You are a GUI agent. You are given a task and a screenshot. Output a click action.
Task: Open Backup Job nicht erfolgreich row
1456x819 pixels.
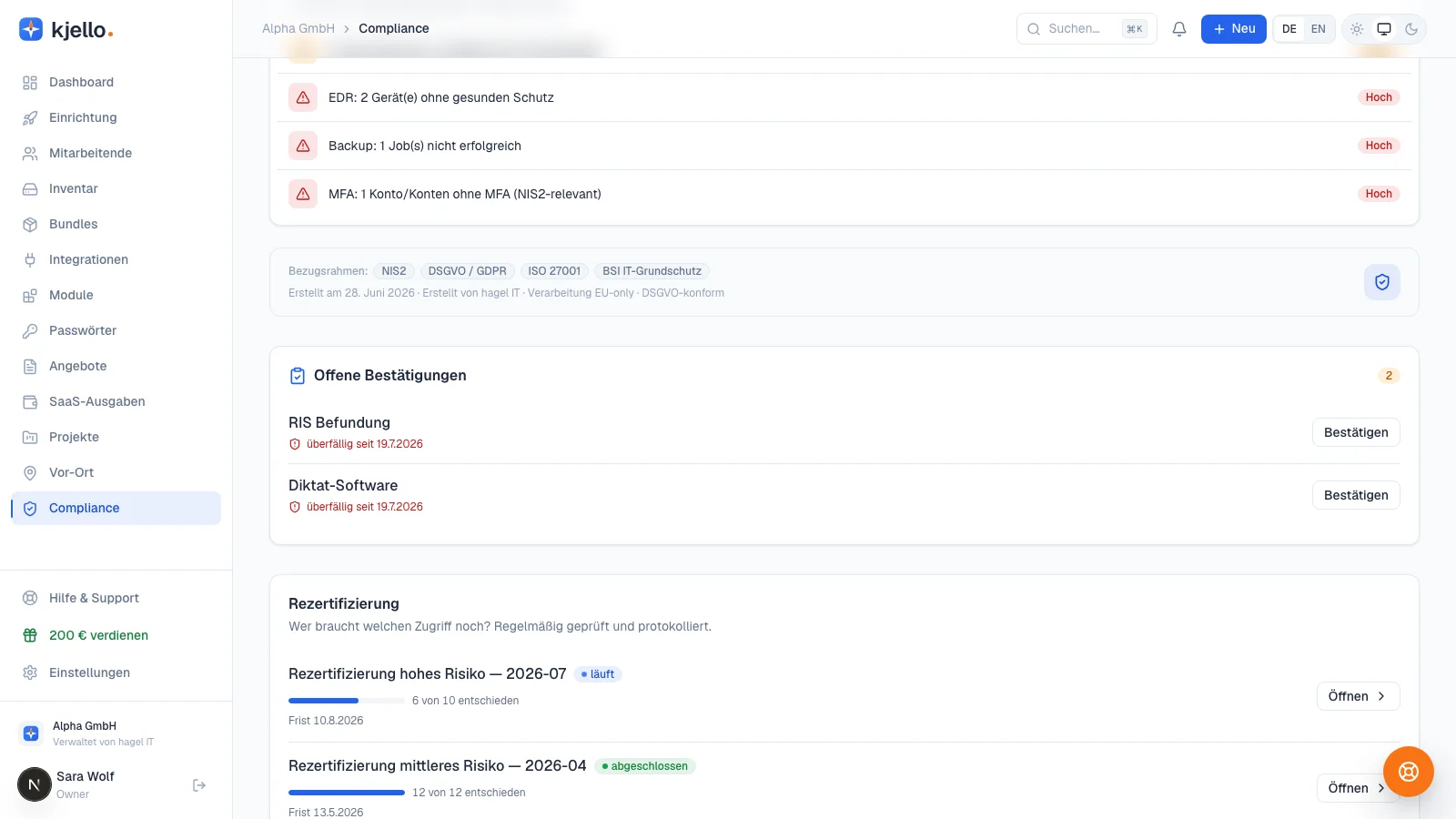pyautogui.click(x=844, y=146)
